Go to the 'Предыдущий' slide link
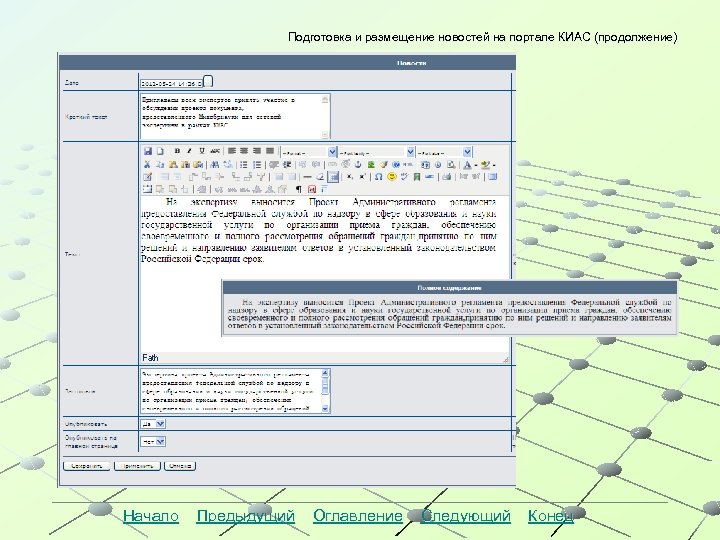This screenshot has height=540, width=720. [x=246, y=516]
